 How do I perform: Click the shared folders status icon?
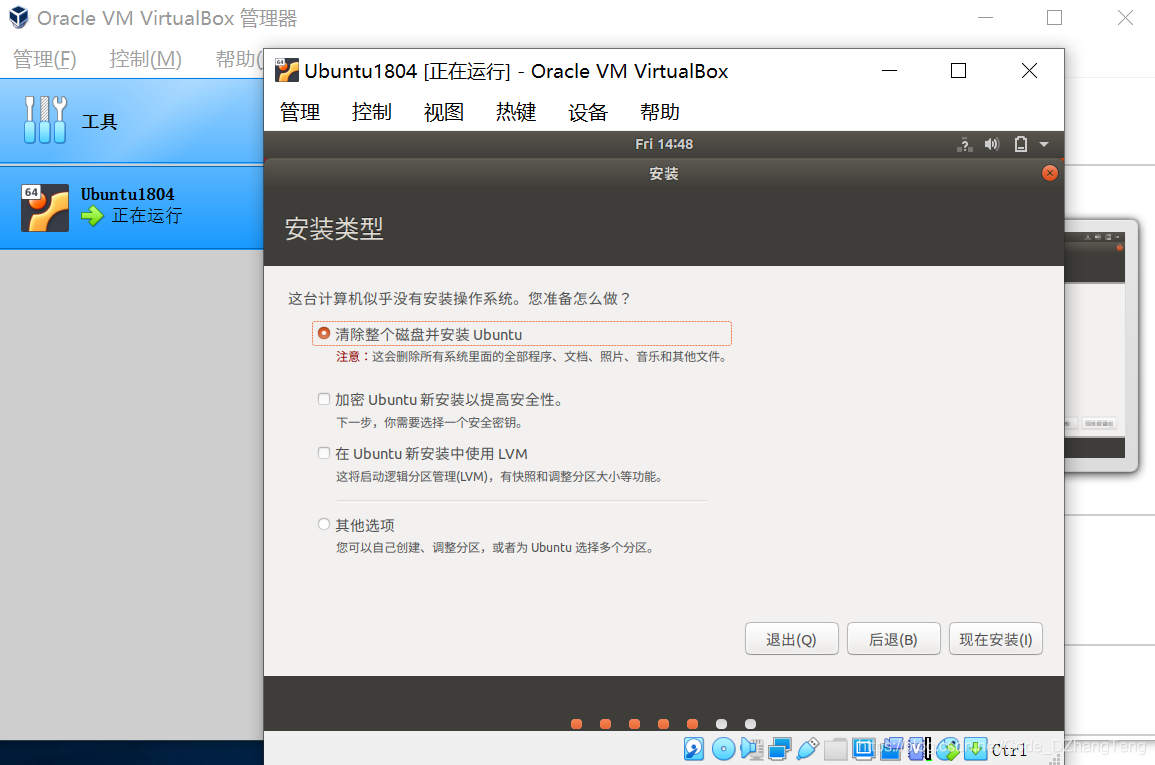(835, 749)
